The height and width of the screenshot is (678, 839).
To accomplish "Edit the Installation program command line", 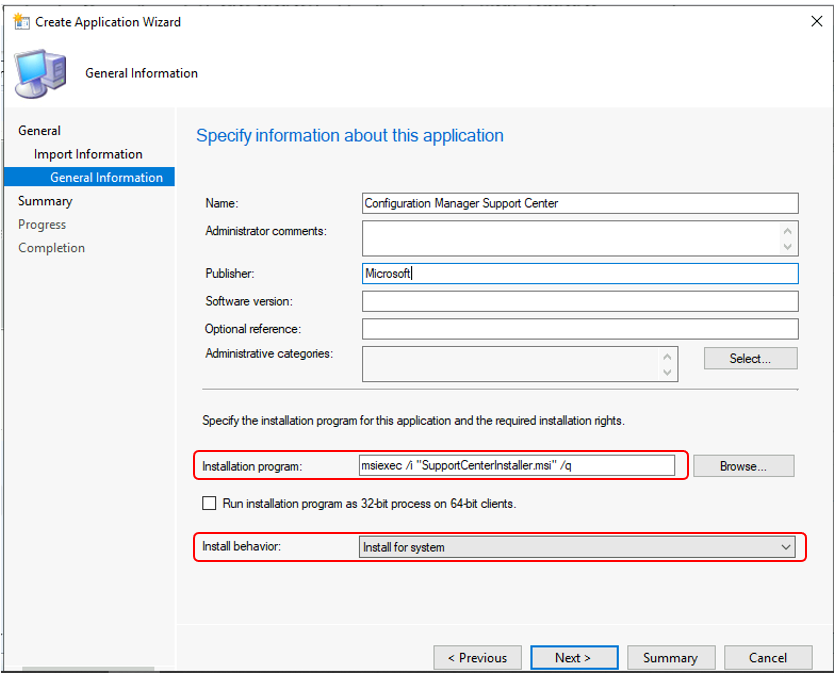I will pyautogui.click(x=517, y=466).
